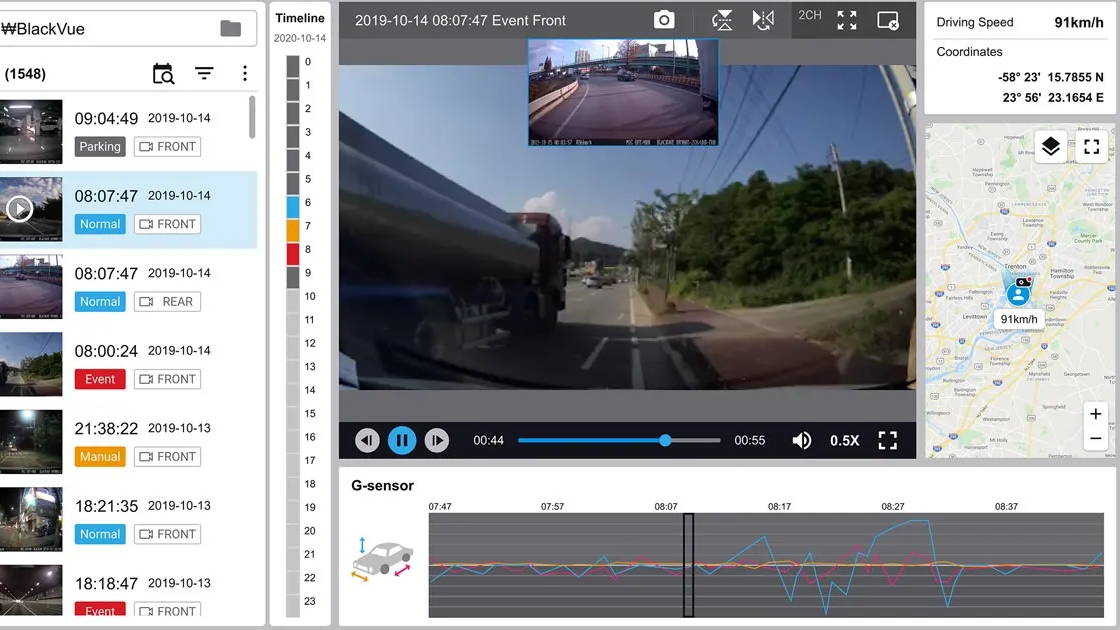Open the three-dot more options menu

245,73
